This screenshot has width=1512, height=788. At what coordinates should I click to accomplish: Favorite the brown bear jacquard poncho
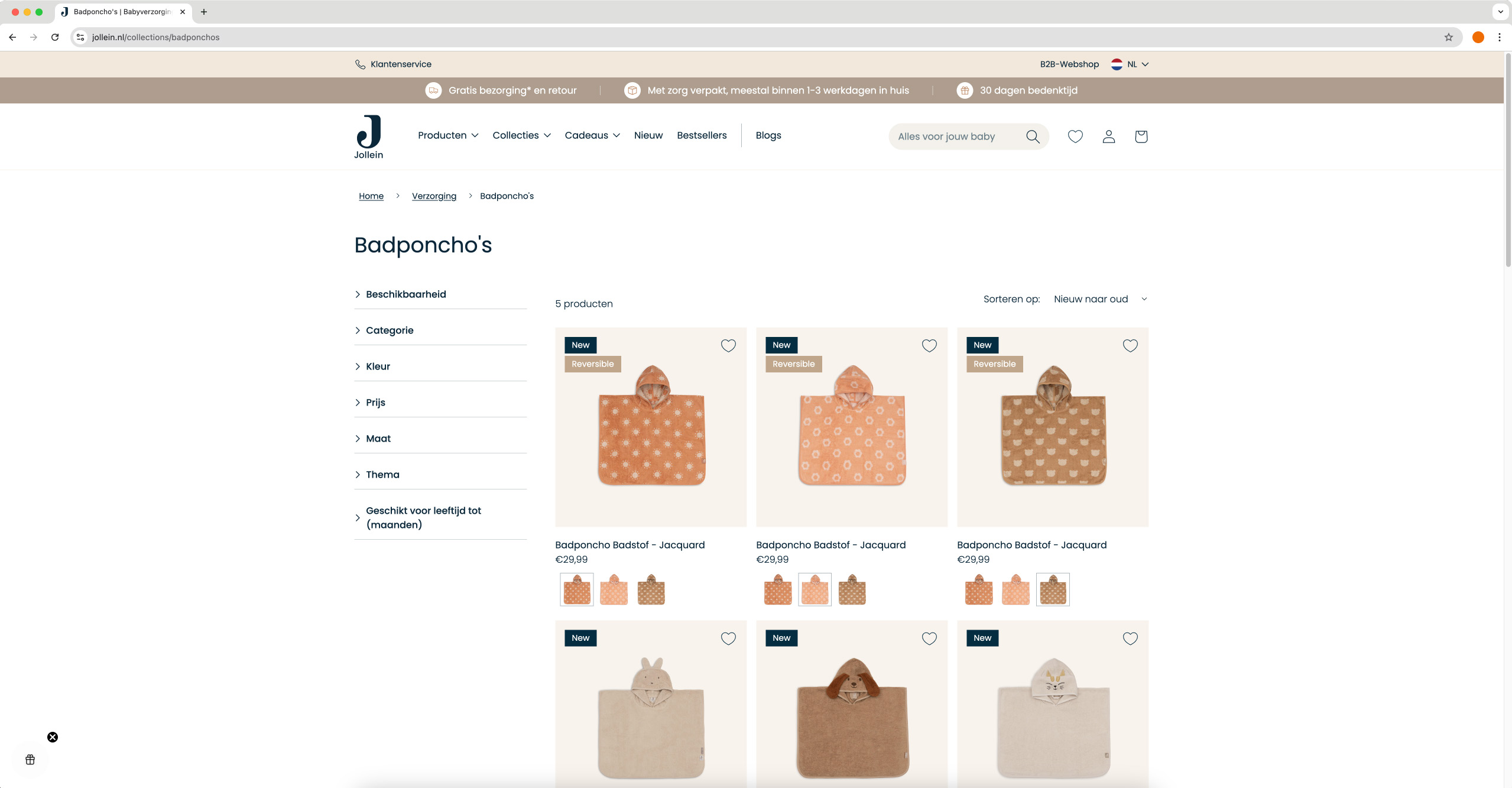1130,346
